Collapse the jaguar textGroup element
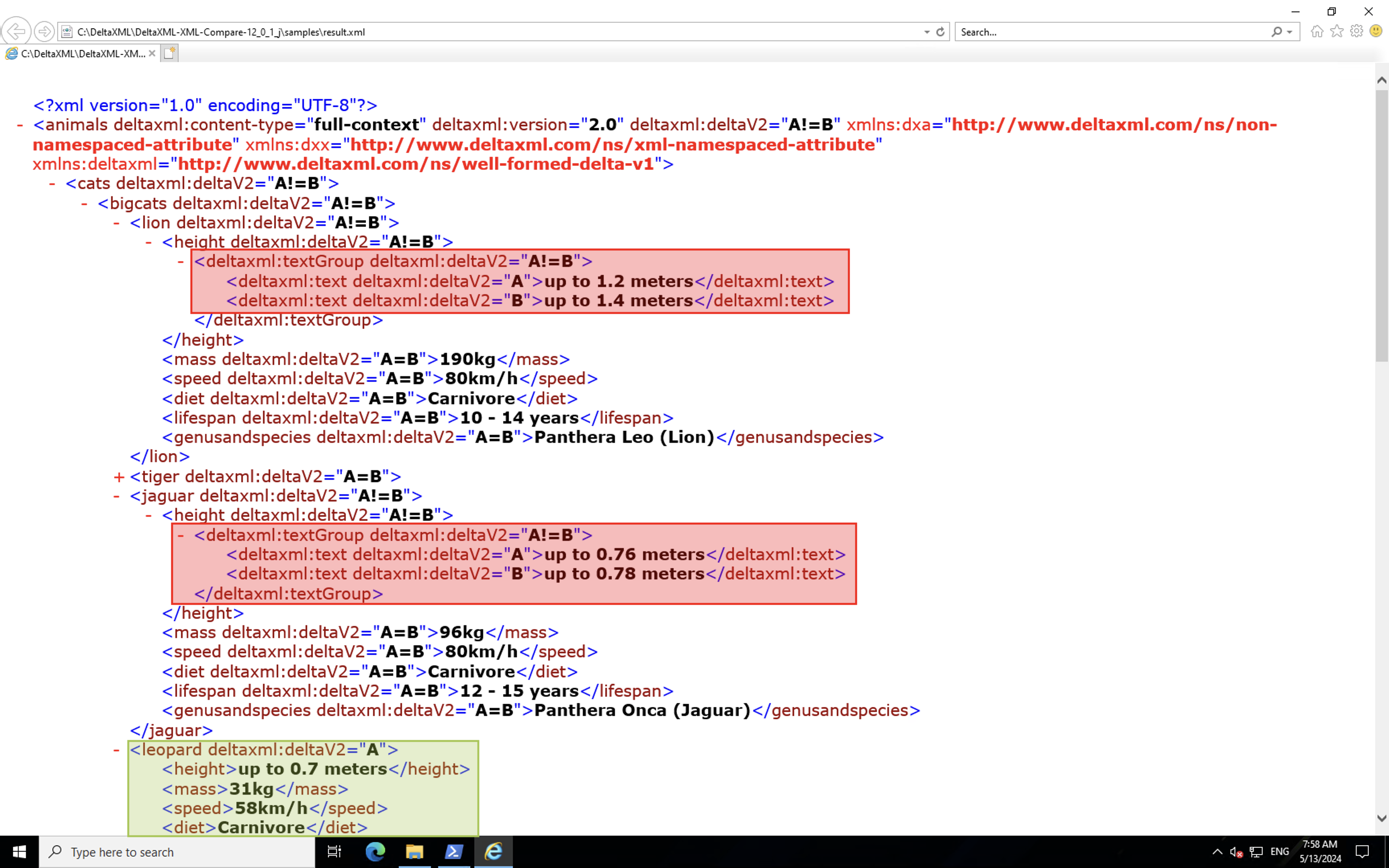 pos(181,535)
